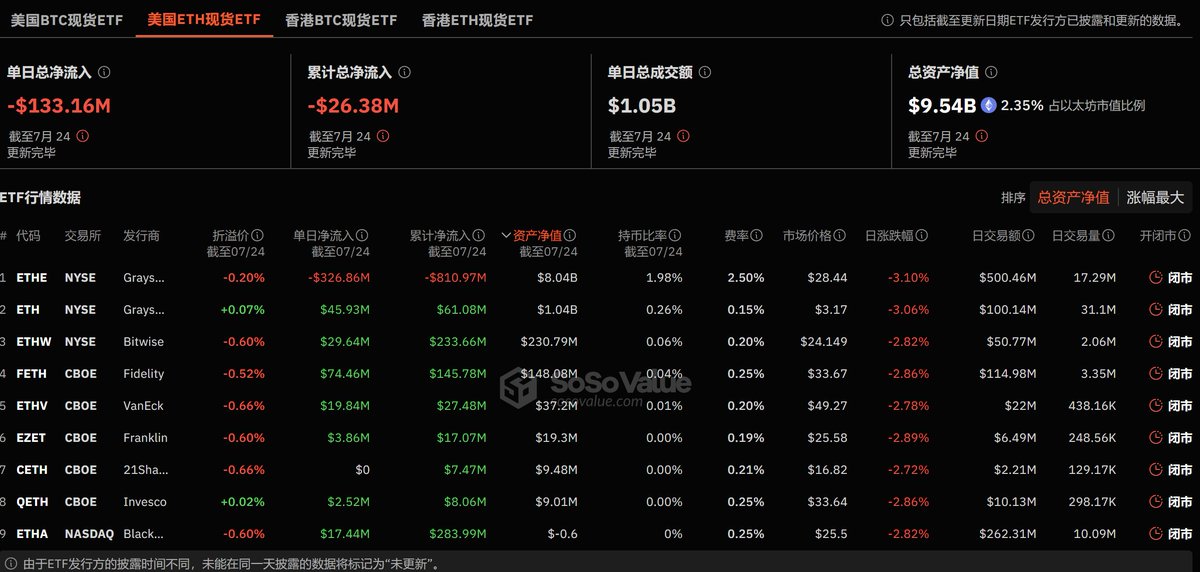The image size is (1200, 572).
Task: Click info icon next to 单日总成交额
Action: 705,73
